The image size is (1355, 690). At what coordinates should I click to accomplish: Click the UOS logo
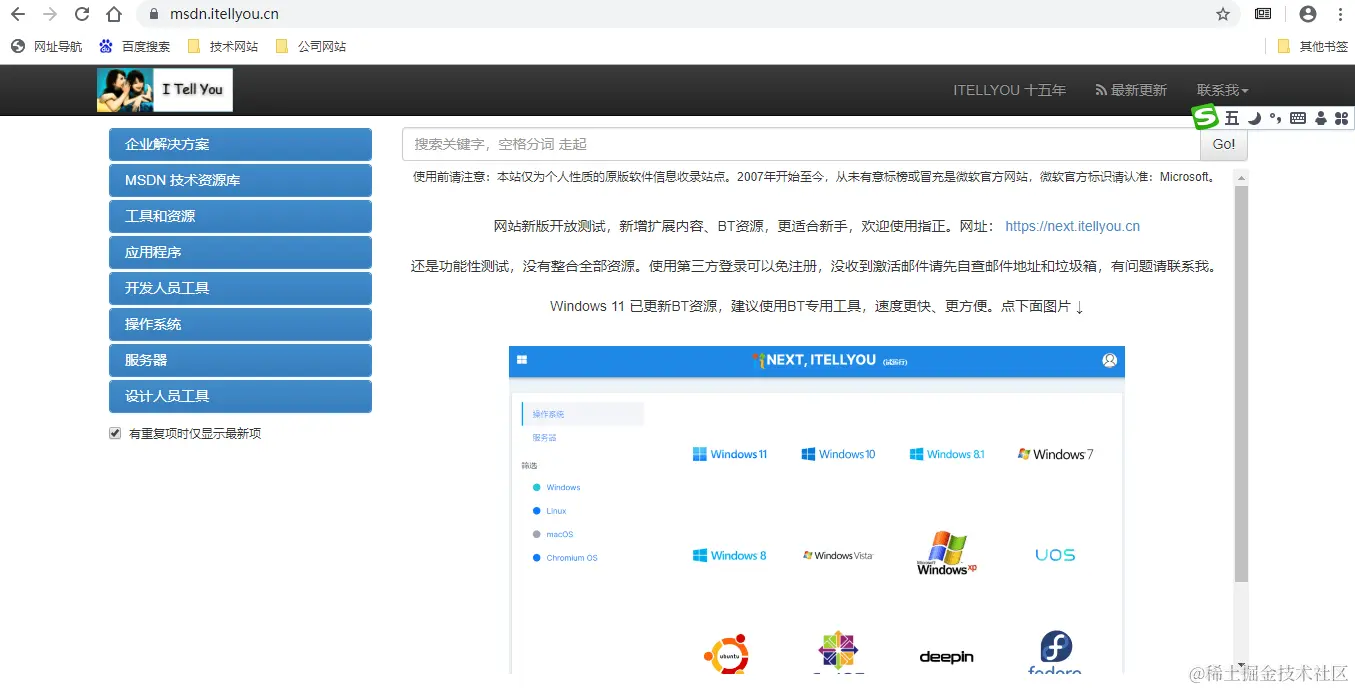tap(1055, 555)
